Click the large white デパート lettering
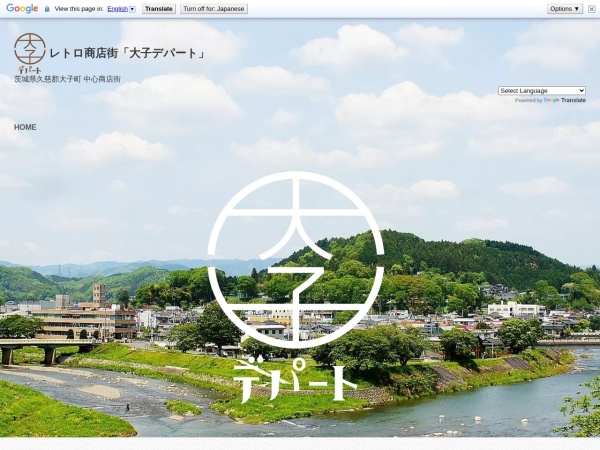The image size is (600, 450). point(295,379)
